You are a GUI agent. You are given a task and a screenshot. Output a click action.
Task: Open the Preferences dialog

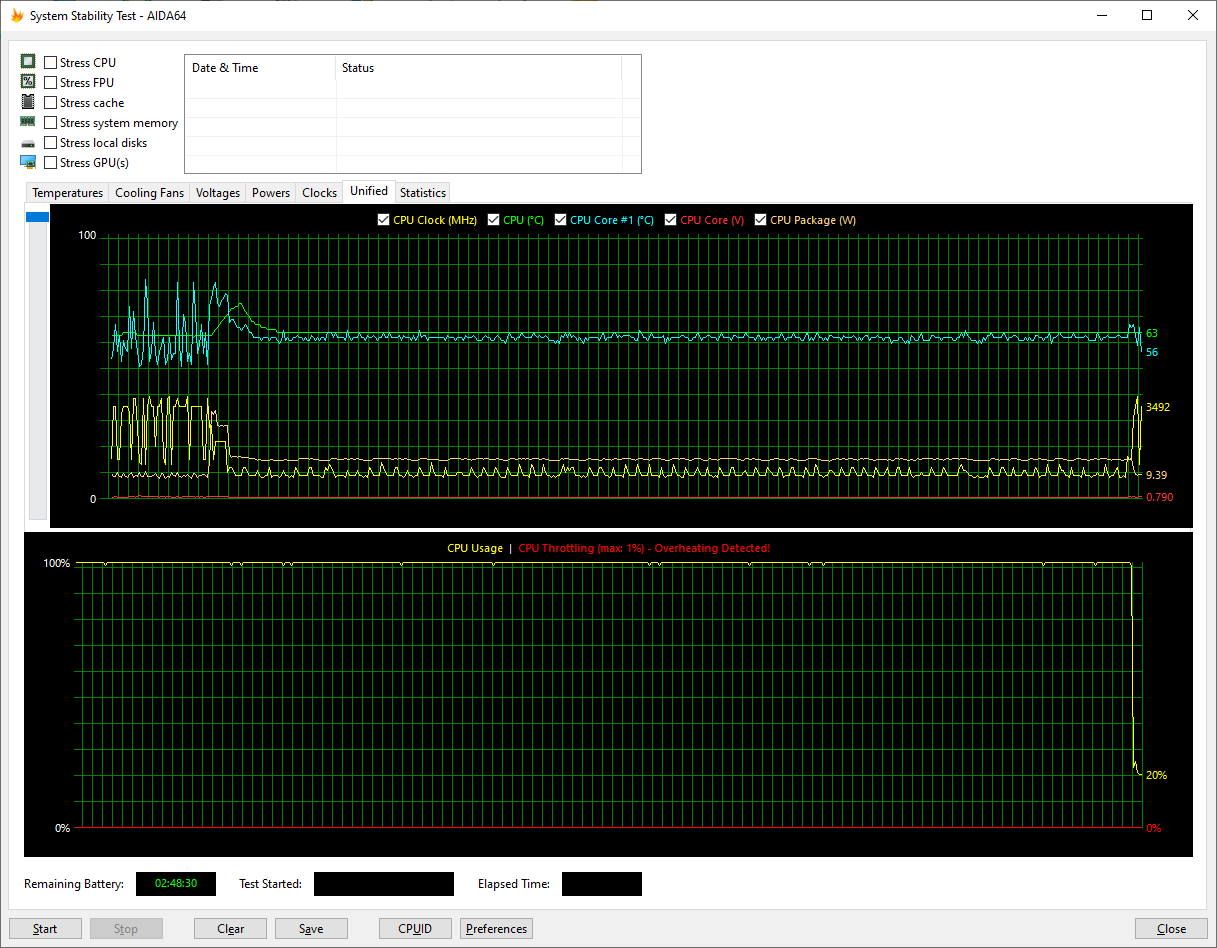(496, 929)
